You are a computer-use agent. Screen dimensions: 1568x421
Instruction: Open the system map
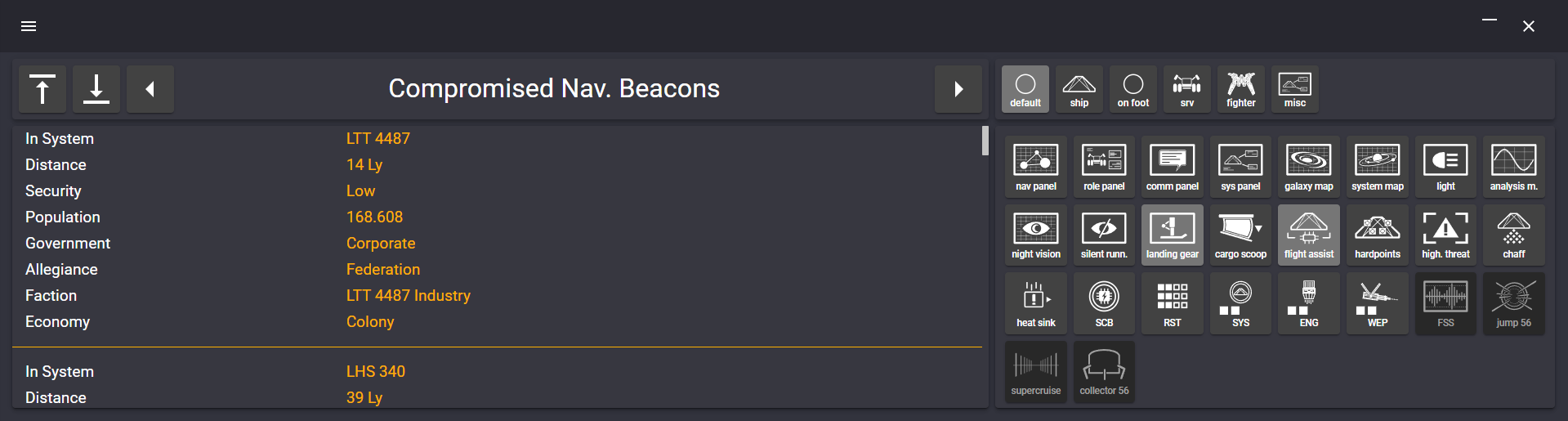1377,167
